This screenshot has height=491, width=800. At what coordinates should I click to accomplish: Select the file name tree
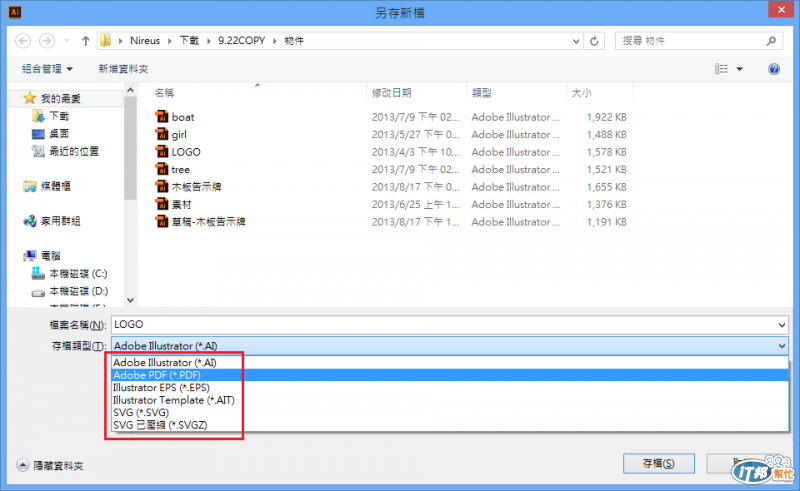click(181, 169)
